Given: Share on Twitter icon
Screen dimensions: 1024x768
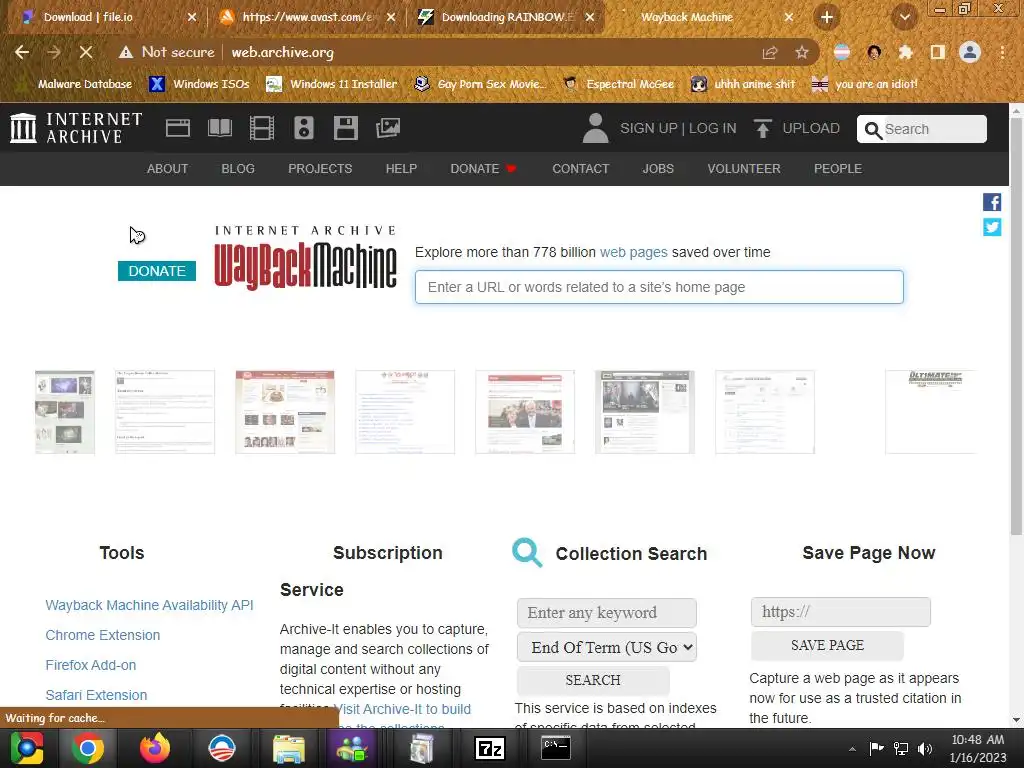Looking at the screenshot, I should 992,227.
